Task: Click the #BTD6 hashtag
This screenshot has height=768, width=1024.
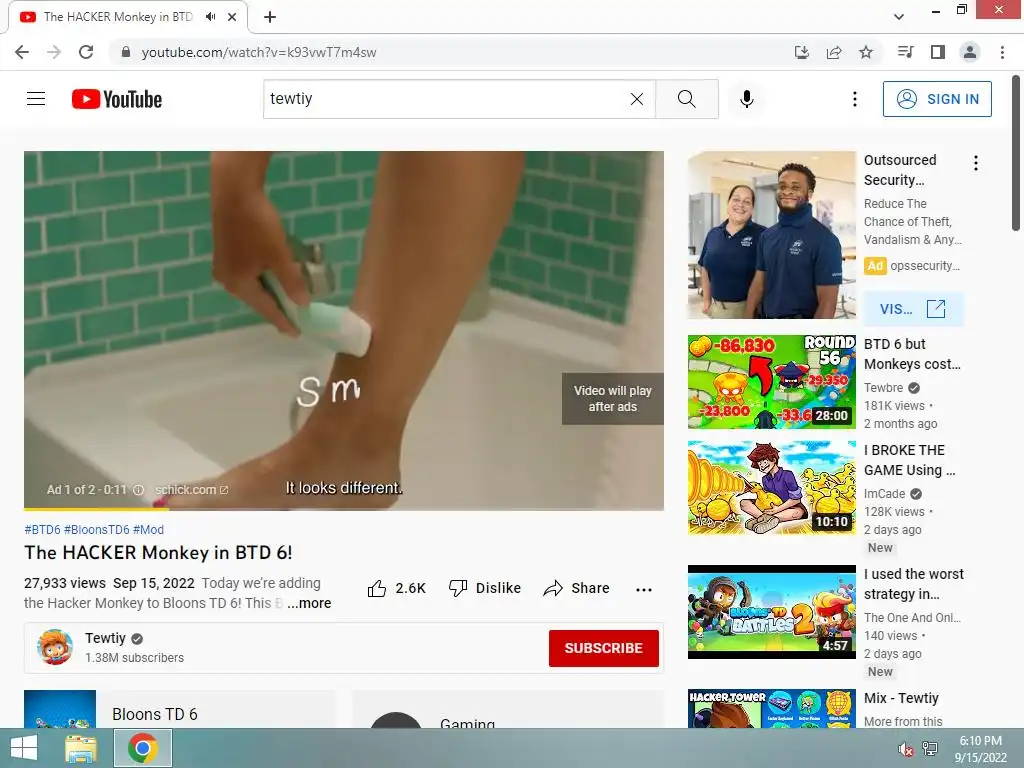Action: tap(42, 530)
